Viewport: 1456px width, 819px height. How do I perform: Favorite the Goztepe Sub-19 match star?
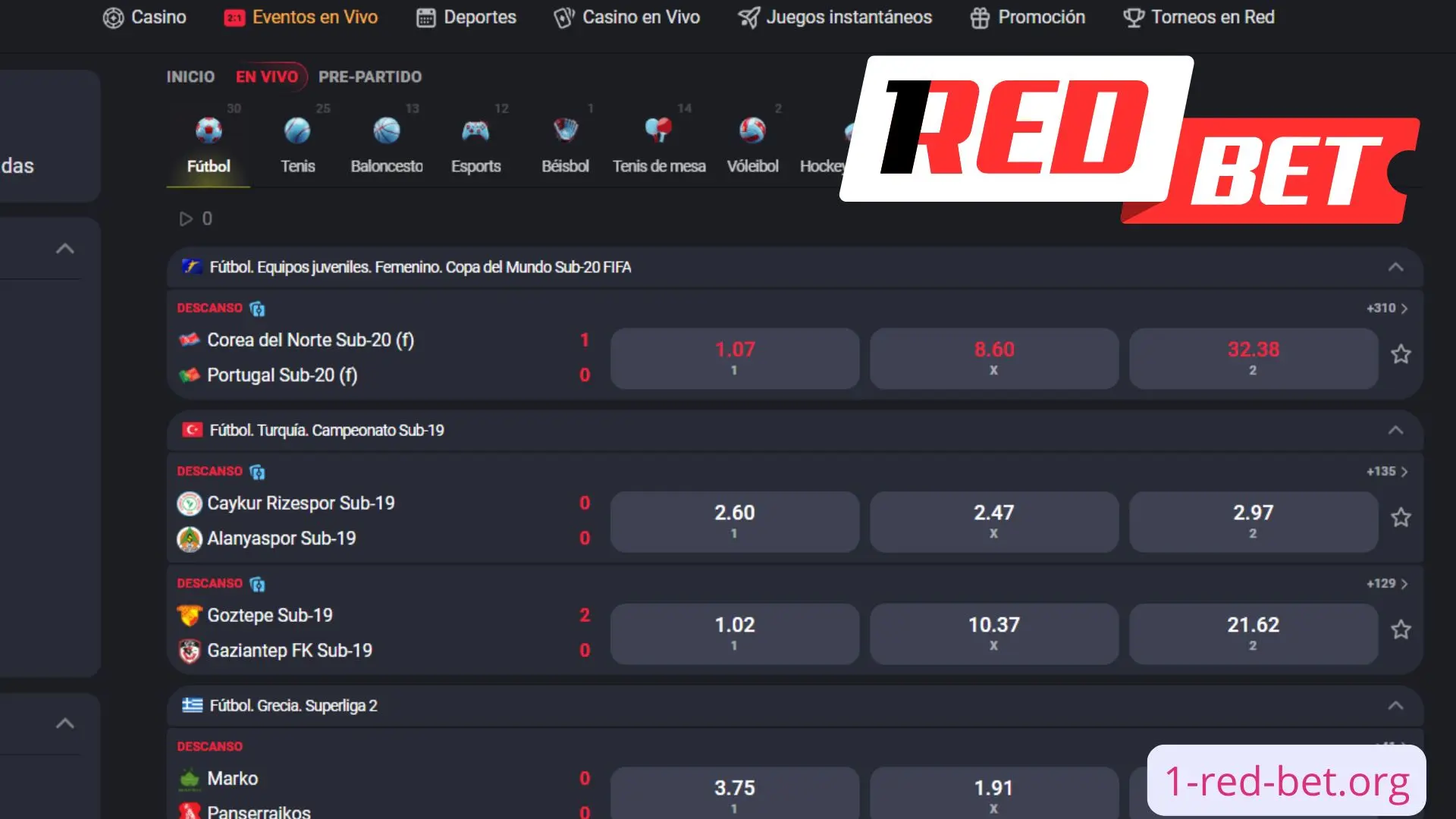click(x=1401, y=629)
